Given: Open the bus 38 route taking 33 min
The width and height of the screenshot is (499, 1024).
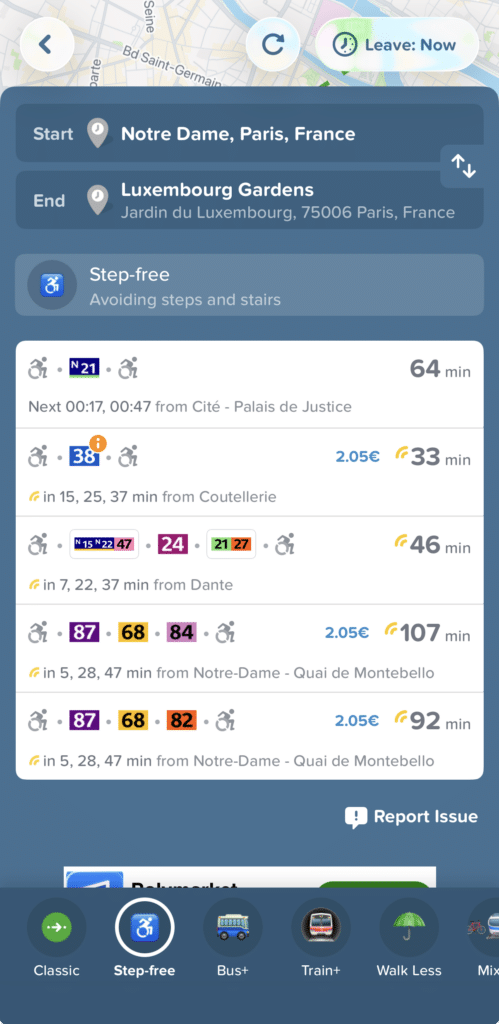Looking at the screenshot, I should (250, 473).
